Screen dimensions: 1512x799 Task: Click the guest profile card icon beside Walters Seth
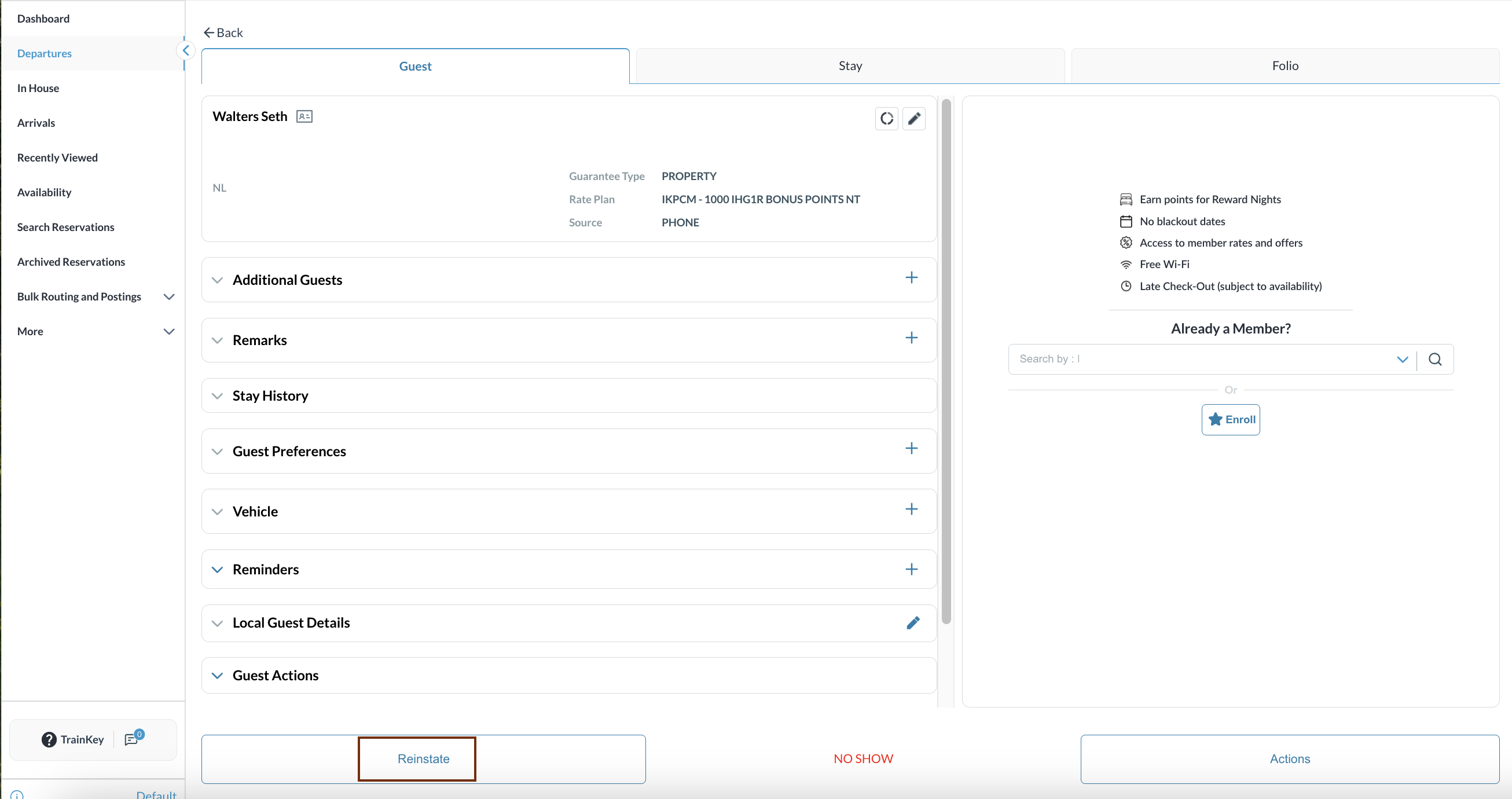click(x=304, y=116)
